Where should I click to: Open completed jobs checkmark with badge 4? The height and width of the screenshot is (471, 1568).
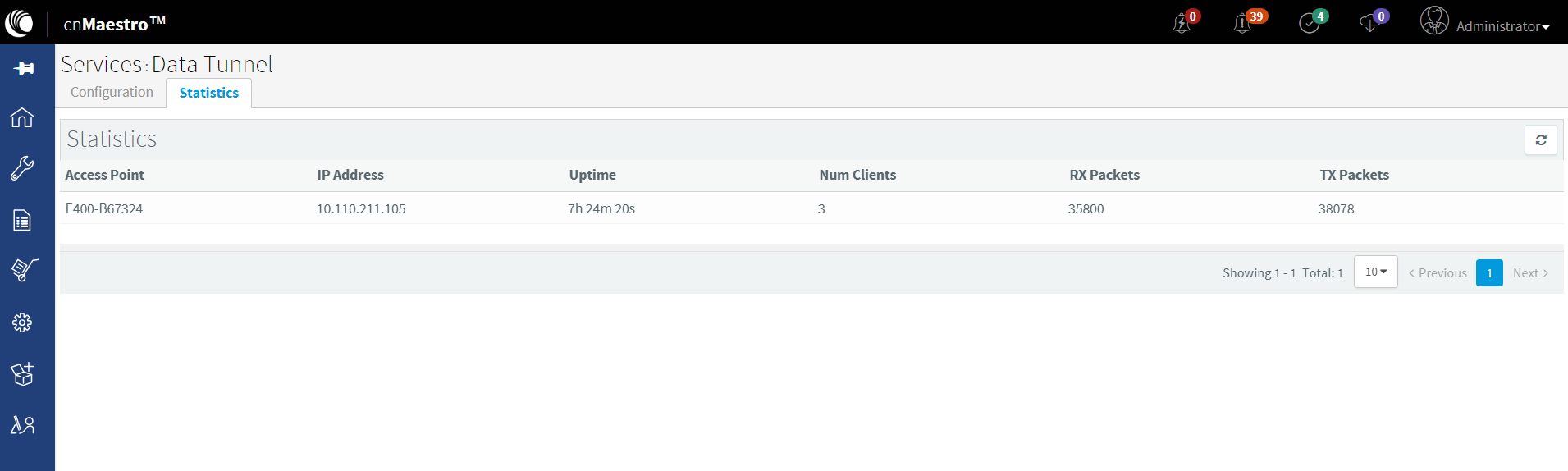(x=1310, y=22)
